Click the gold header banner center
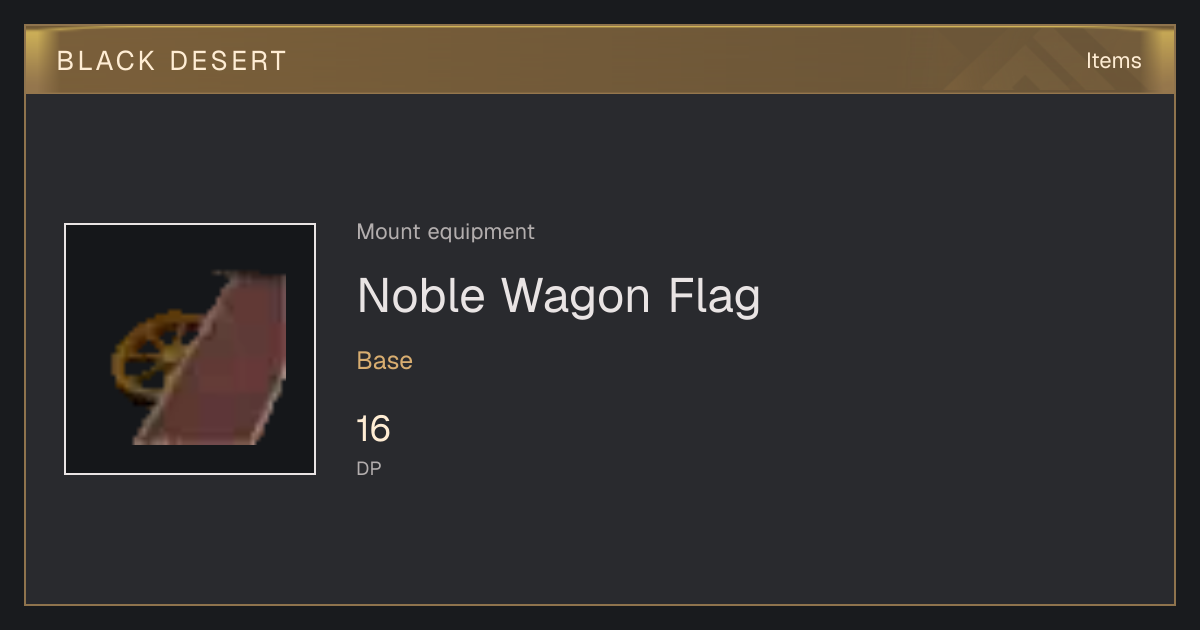The width and height of the screenshot is (1200, 630). [600, 61]
